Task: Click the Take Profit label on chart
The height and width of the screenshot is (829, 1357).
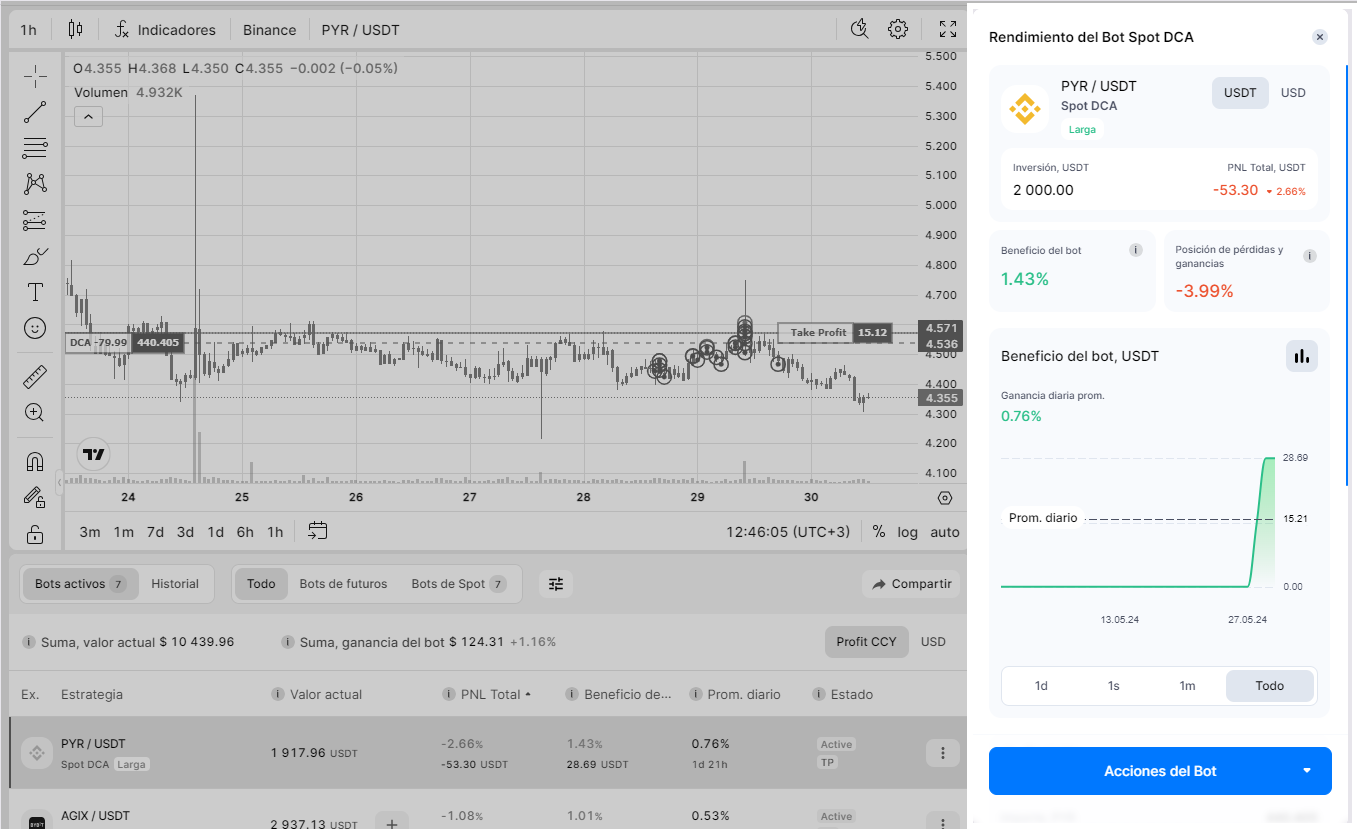Action: click(x=818, y=333)
